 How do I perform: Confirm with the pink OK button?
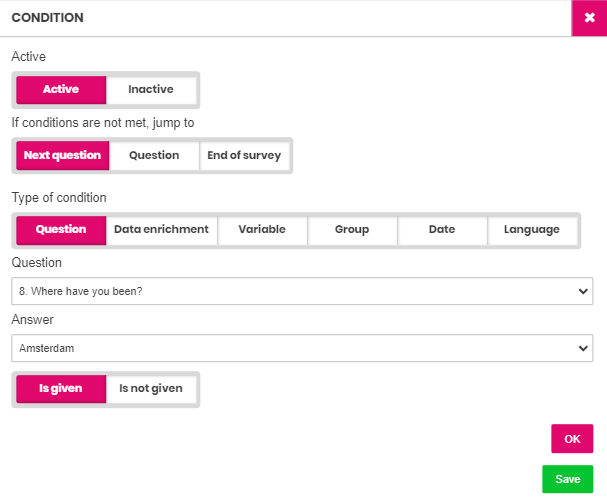(x=572, y=439)
